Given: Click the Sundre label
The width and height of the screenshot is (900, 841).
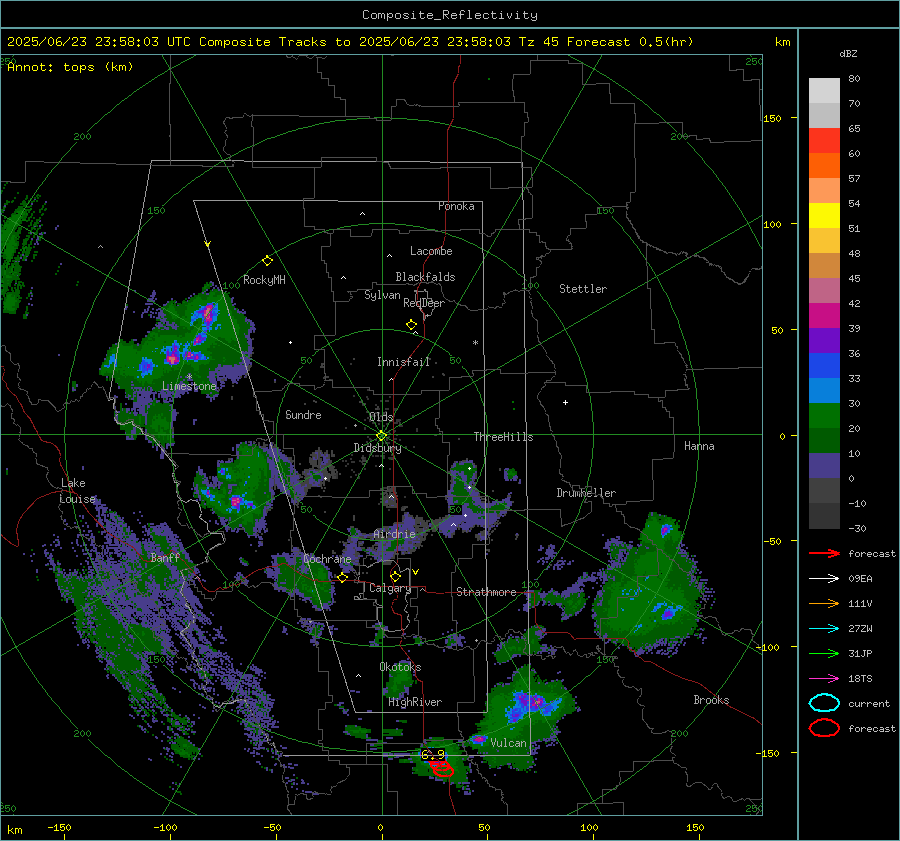Looking at the screenshot, I should pyautogui.click(x=303, y=414).
